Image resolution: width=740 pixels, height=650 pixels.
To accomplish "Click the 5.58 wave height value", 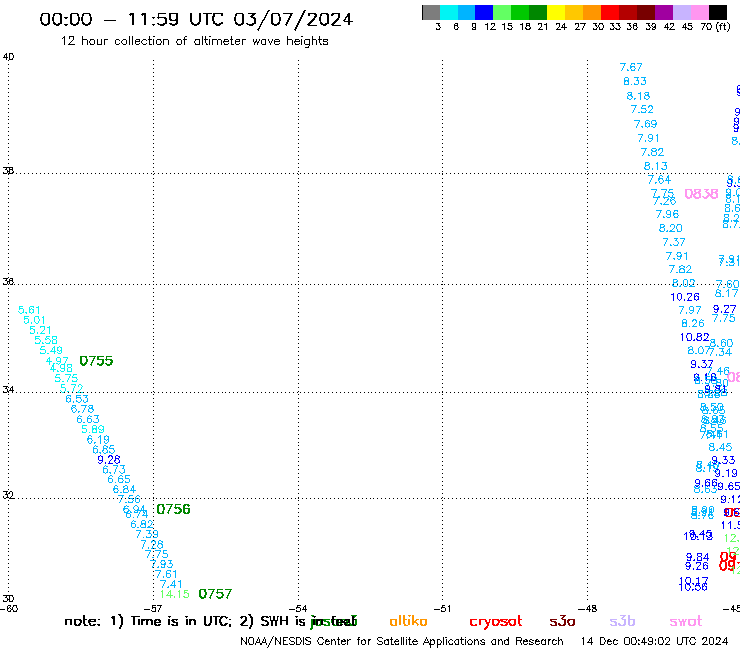I will click(x=46, y=340).
